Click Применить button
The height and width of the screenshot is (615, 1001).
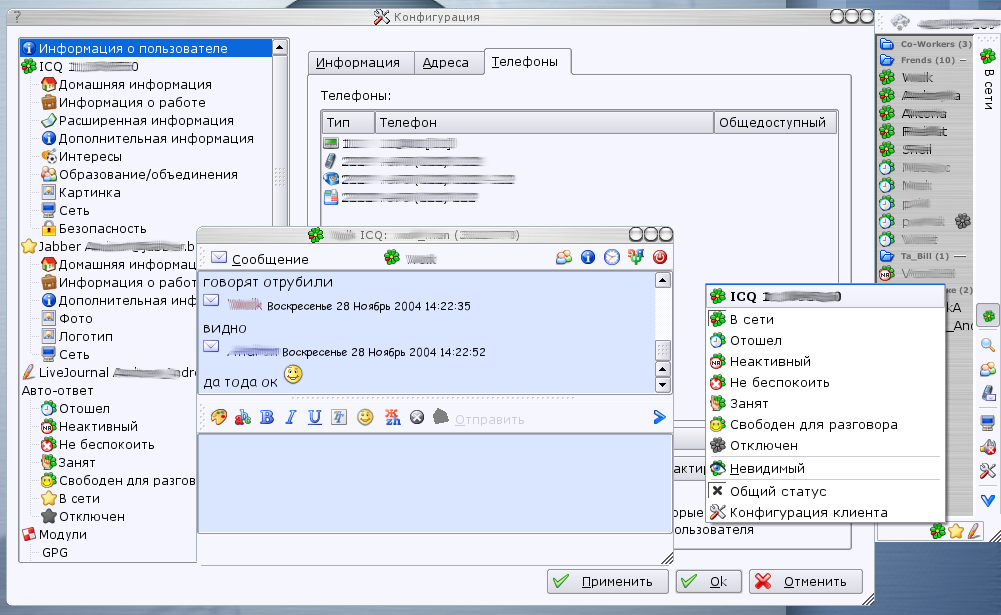(x=607, y=581)
